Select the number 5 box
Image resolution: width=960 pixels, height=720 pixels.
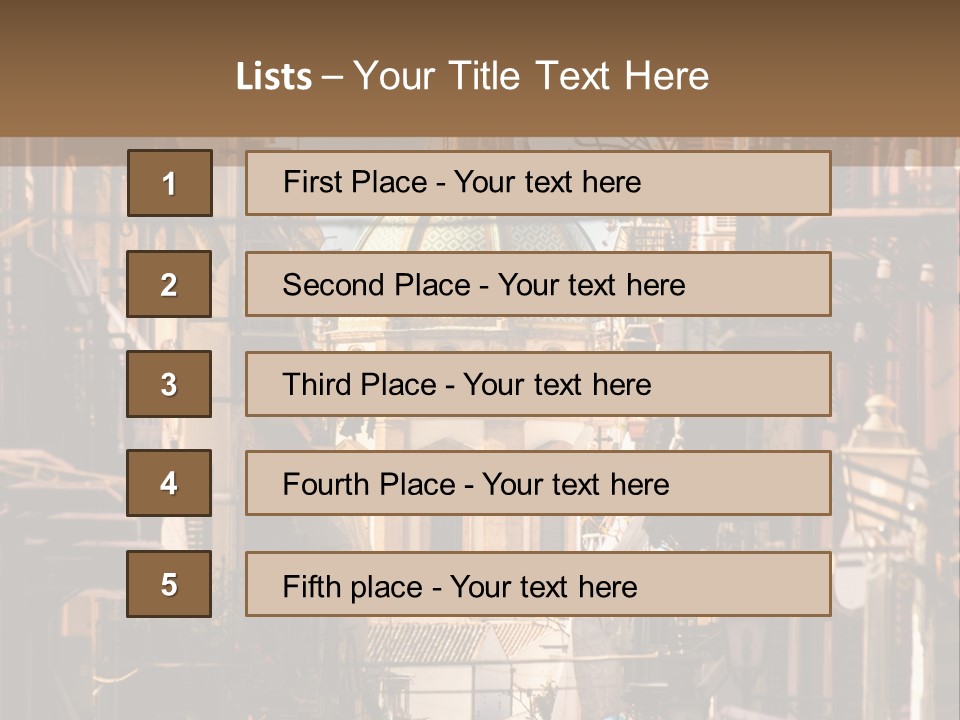point(169,584)
